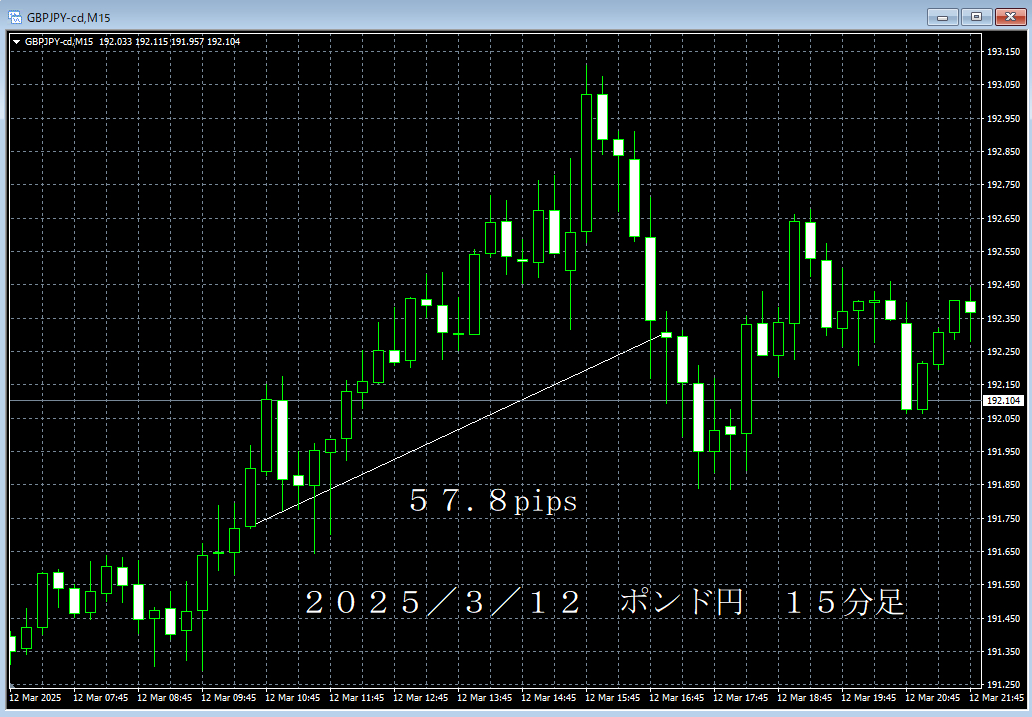Click the 191.250 price axis label
Screen dimensions: 1032x717
coord(1003,685)
